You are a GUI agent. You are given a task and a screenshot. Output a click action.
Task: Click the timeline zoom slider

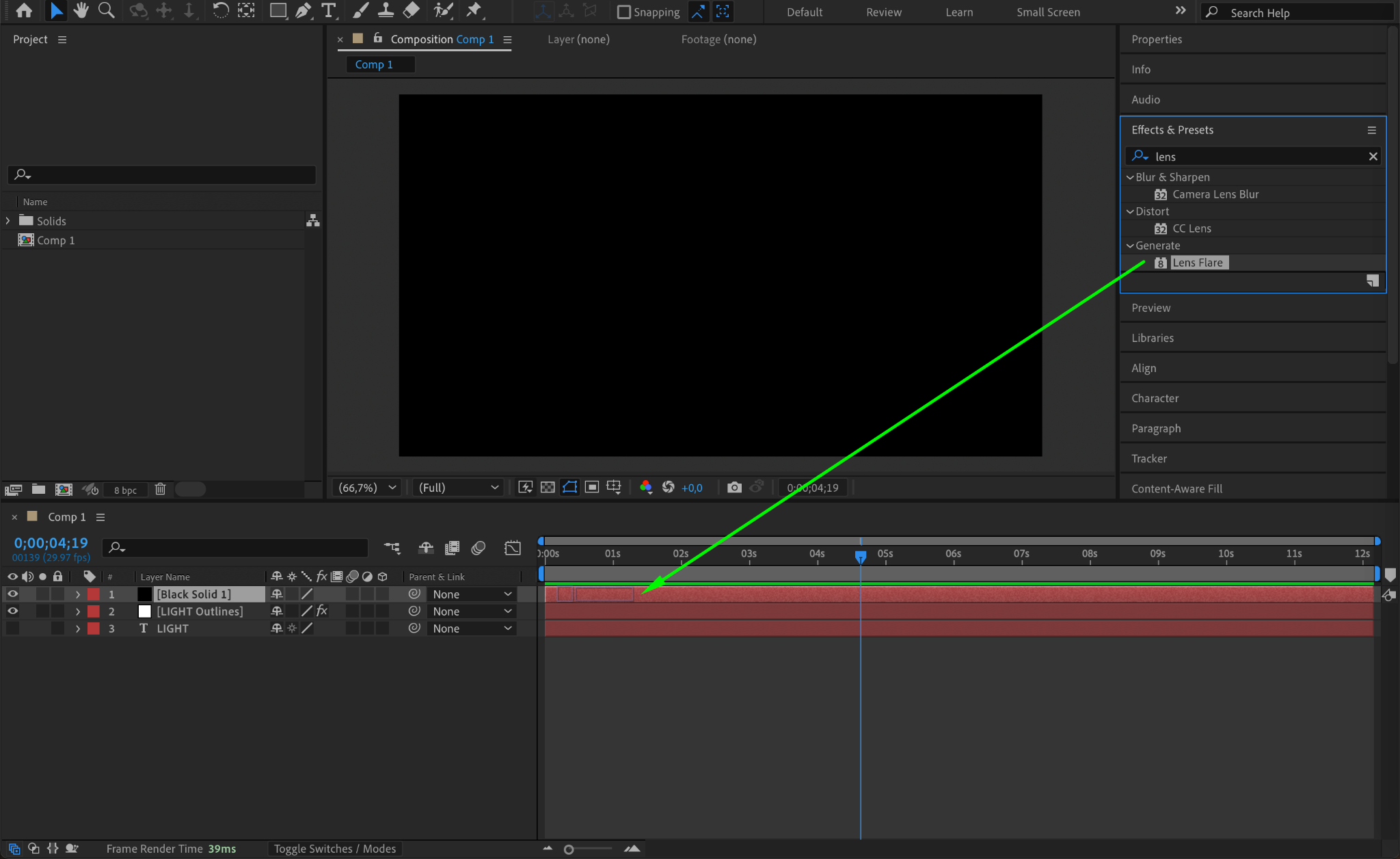click(x=569, y=849)
